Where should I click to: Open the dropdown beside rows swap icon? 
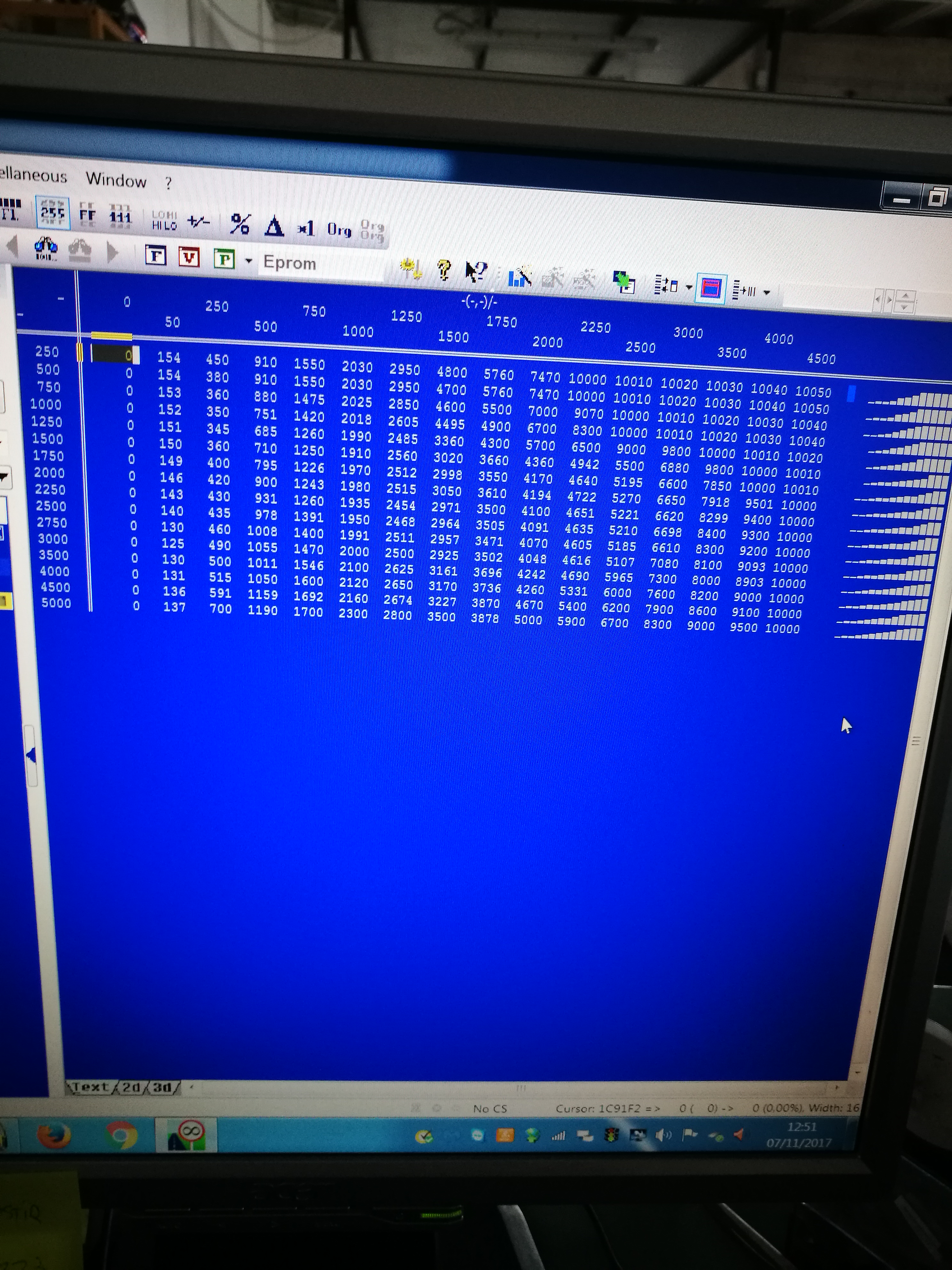pyautogui.click(x=689, y=287)
